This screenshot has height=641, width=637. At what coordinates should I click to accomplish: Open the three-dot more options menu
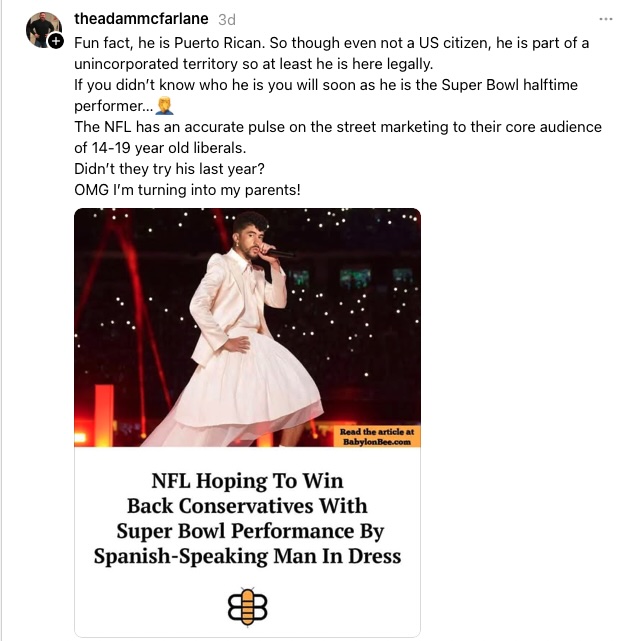click(x=606, y=19)
